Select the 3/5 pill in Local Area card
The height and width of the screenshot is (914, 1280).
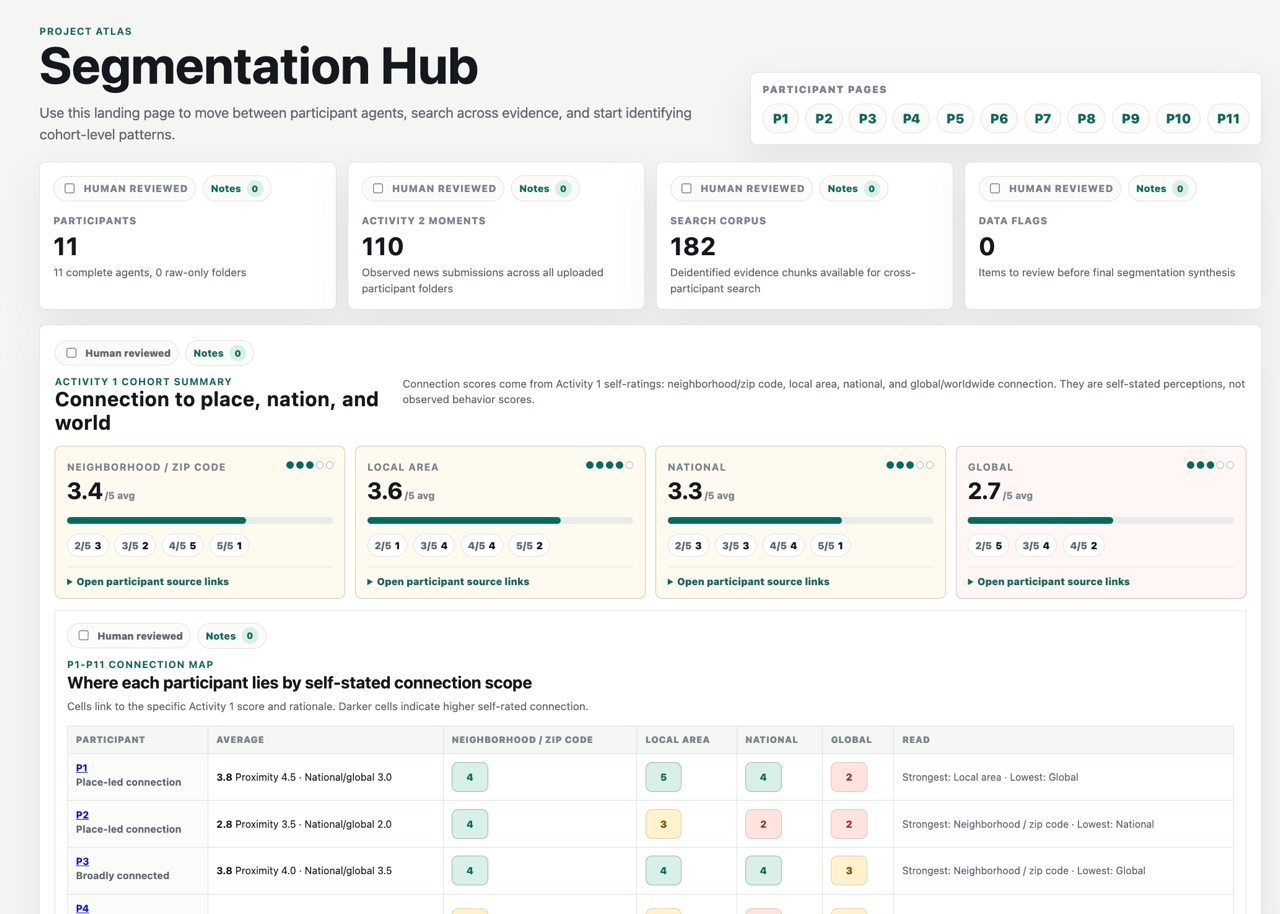click(x=435, y=546)
